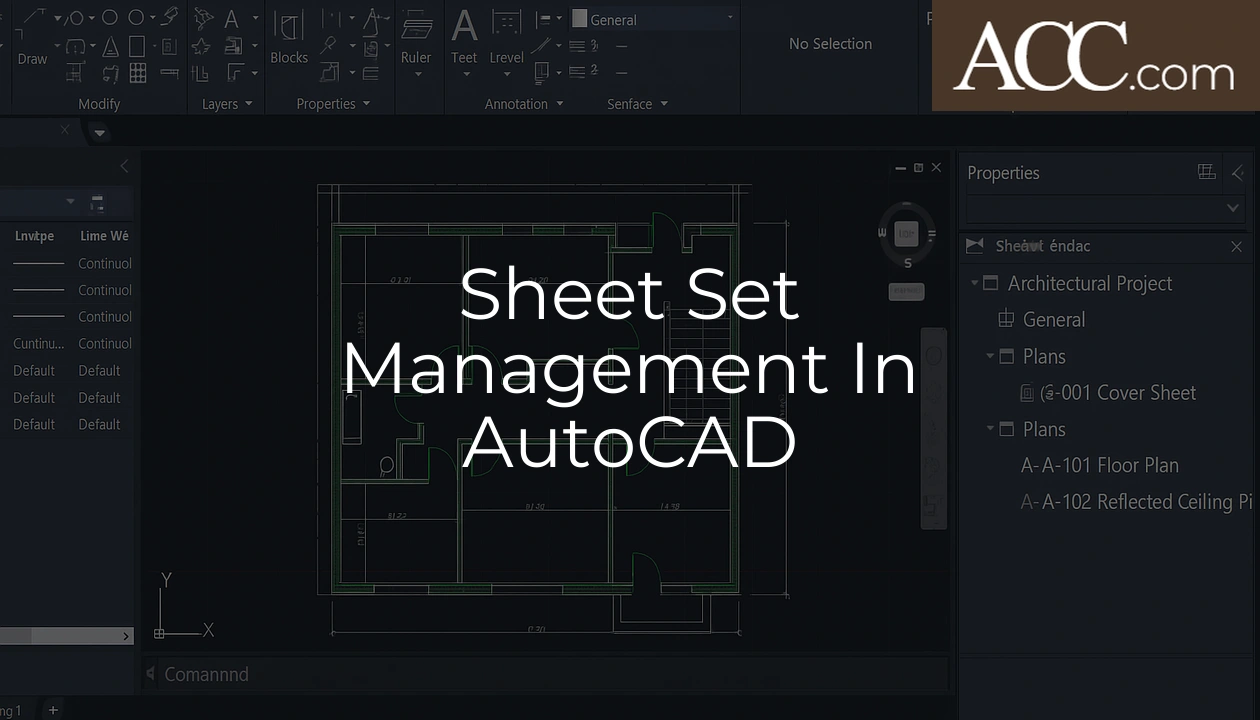This screenshot has height=720, width=1260.
Task: Click the scrollbar right arrow in left panel
Action: 127,636
